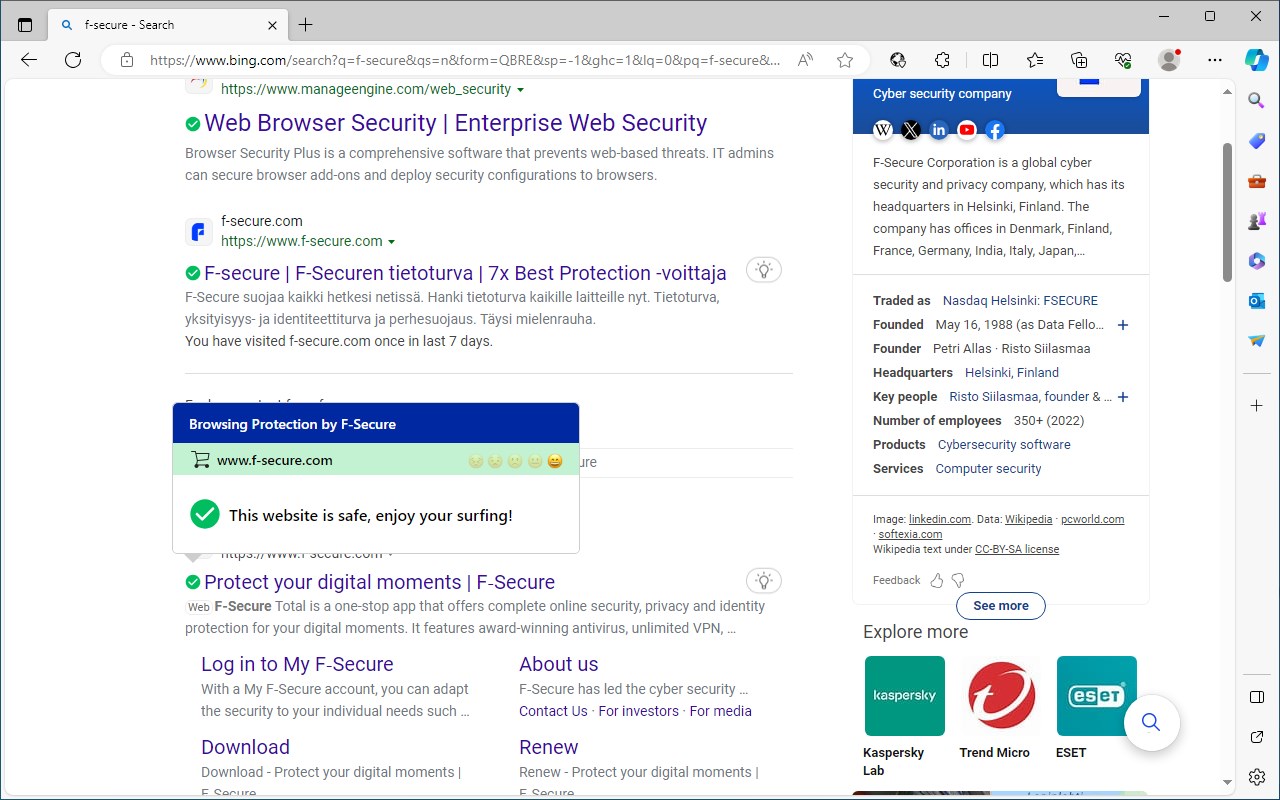Open F-Secure's YouTube channel icon
The image size is (1280, 800).
tap(966, 130)
